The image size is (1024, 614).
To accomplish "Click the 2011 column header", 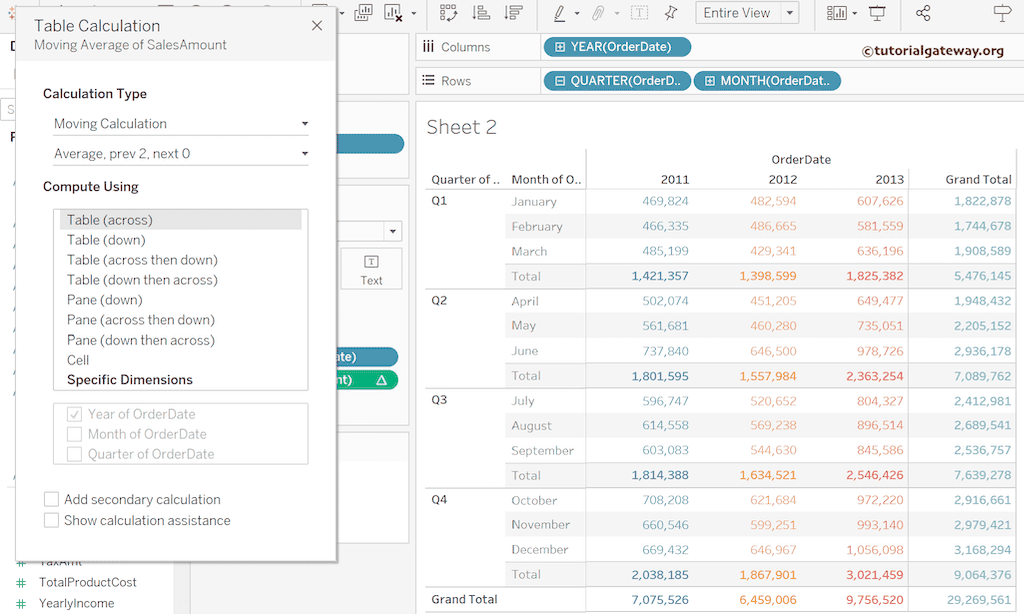I will (x=675, y=180).
